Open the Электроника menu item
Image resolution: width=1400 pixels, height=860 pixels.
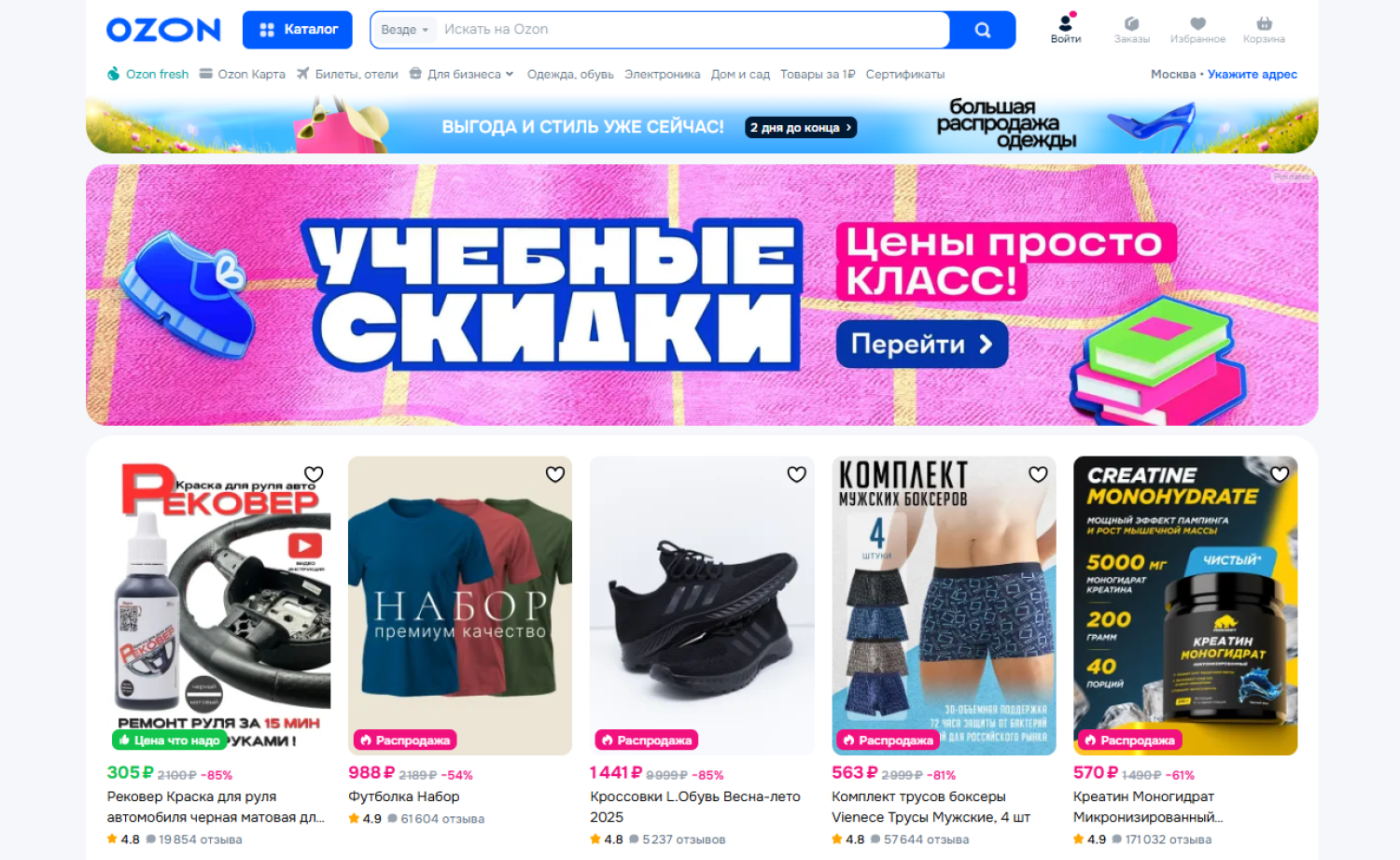point(662,74)
